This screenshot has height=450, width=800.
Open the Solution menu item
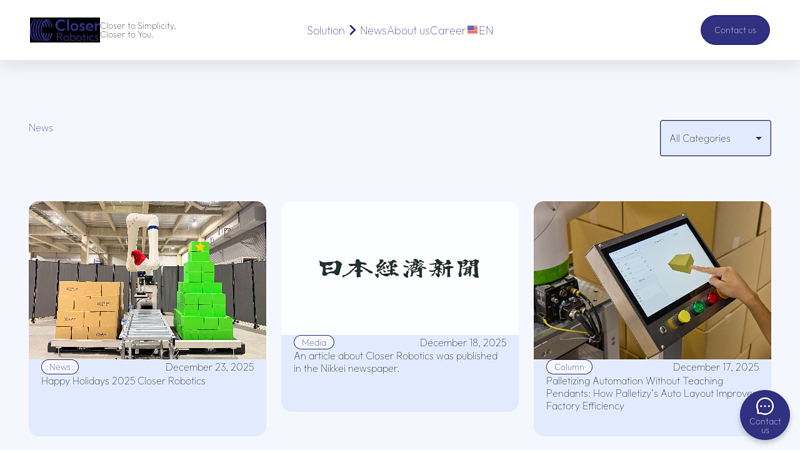click(325, 31)
